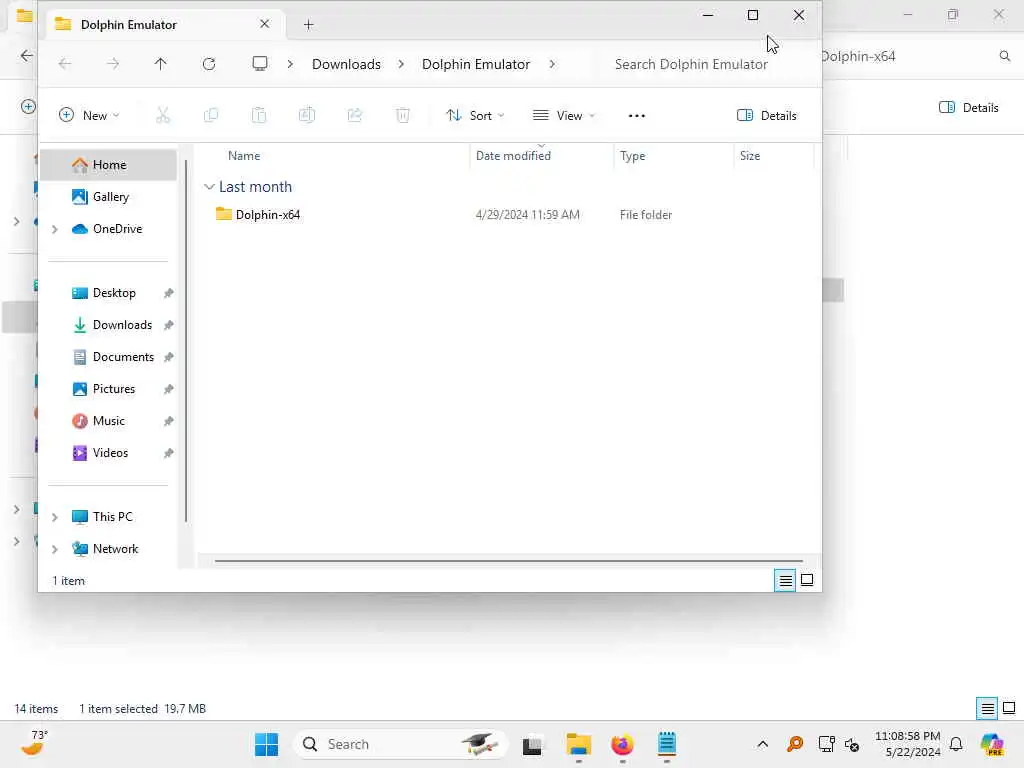The image size is (1024, 768).
Task: Click the horizontal scrollbar in file list
Action: click(508, 560)
